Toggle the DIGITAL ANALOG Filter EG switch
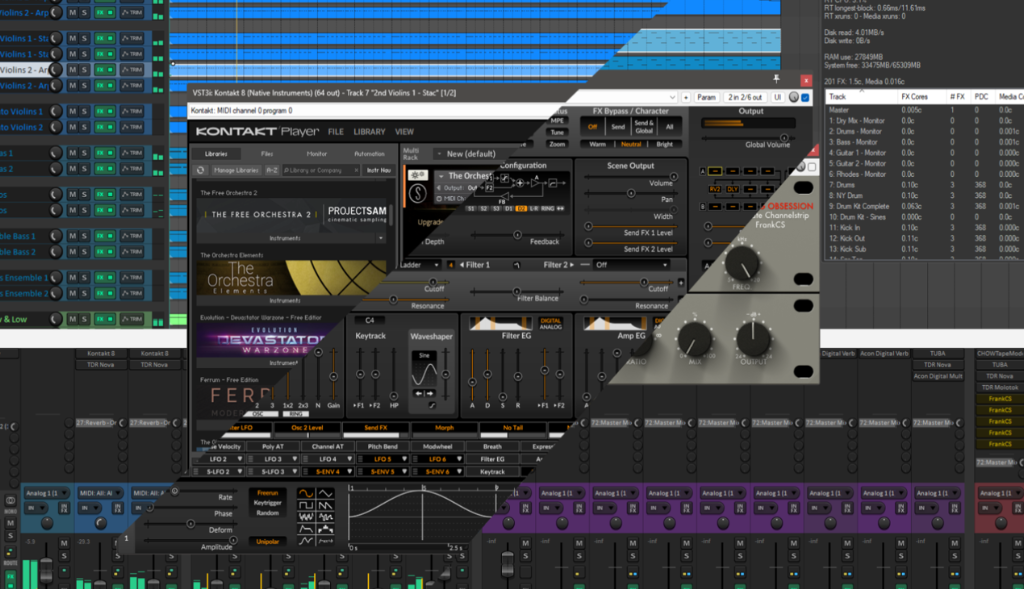The image size is (1024, 589). (551, 323)
